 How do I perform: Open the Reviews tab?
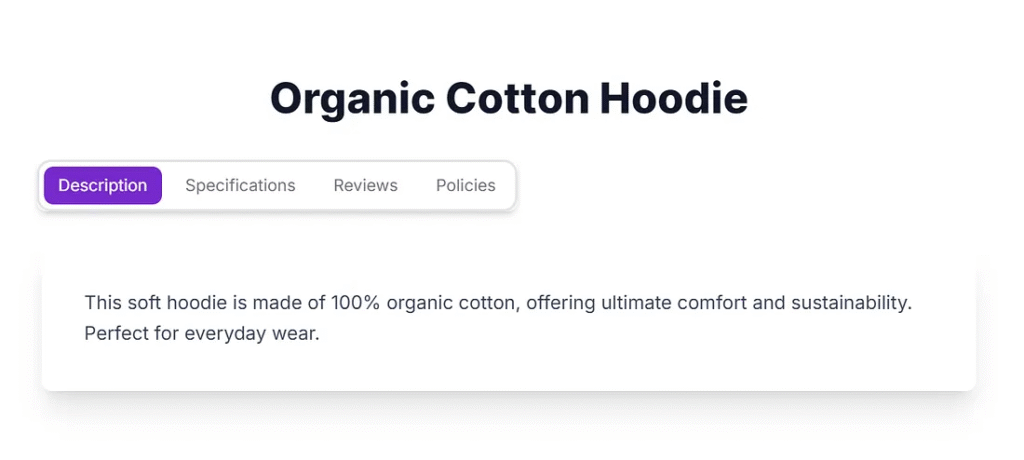click(365, 185)
